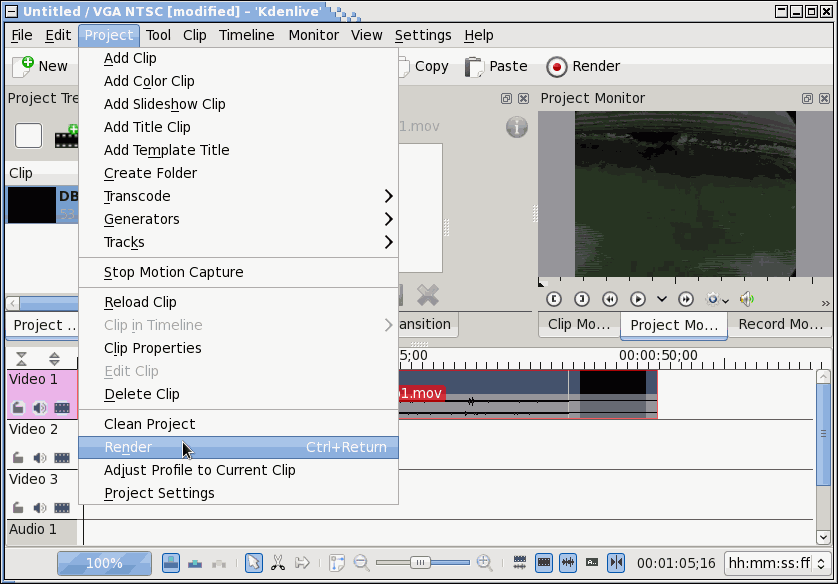Click the Render toolbar button

(583, 66)
